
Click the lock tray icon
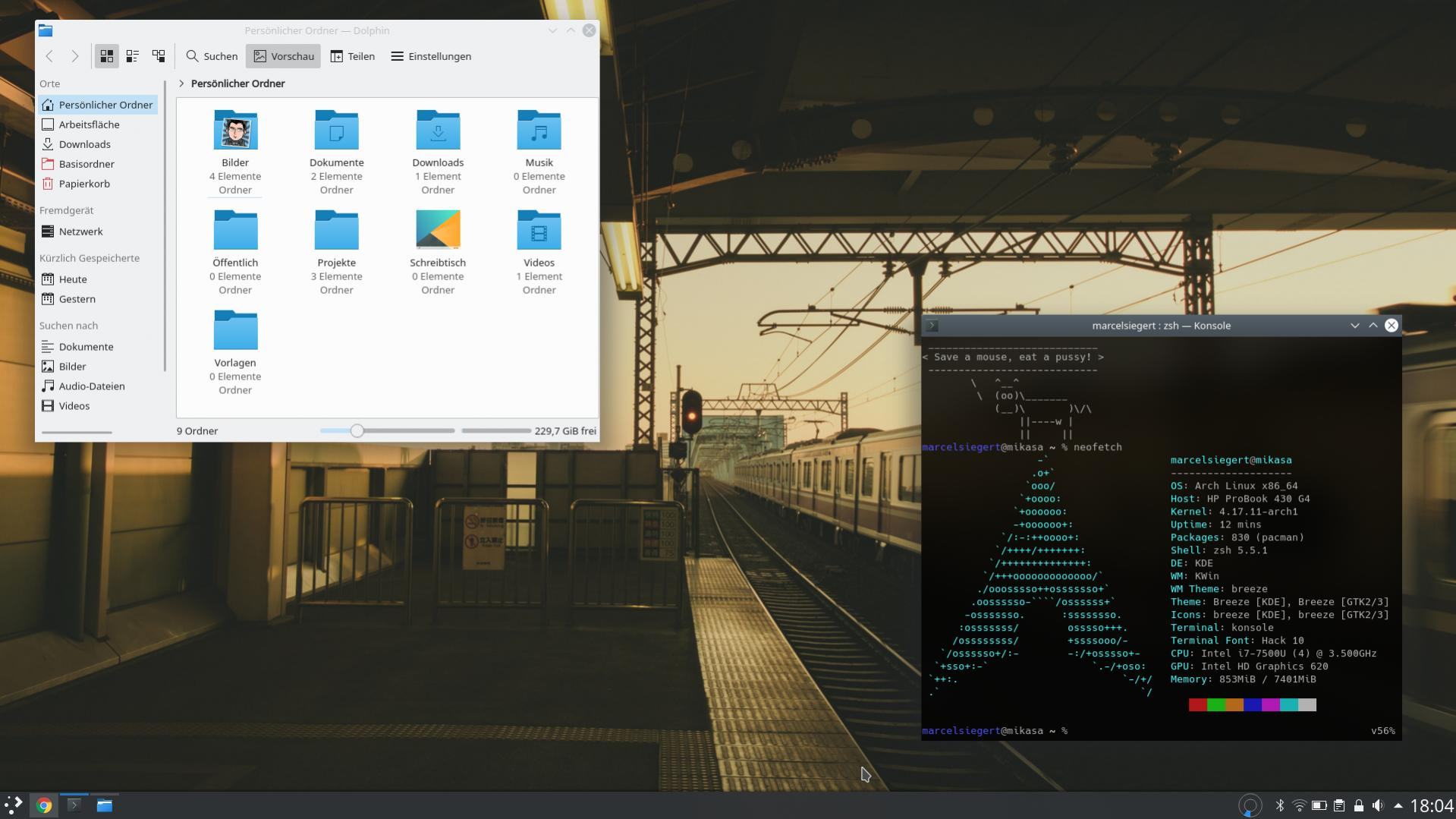click(x=1359, y=805)
